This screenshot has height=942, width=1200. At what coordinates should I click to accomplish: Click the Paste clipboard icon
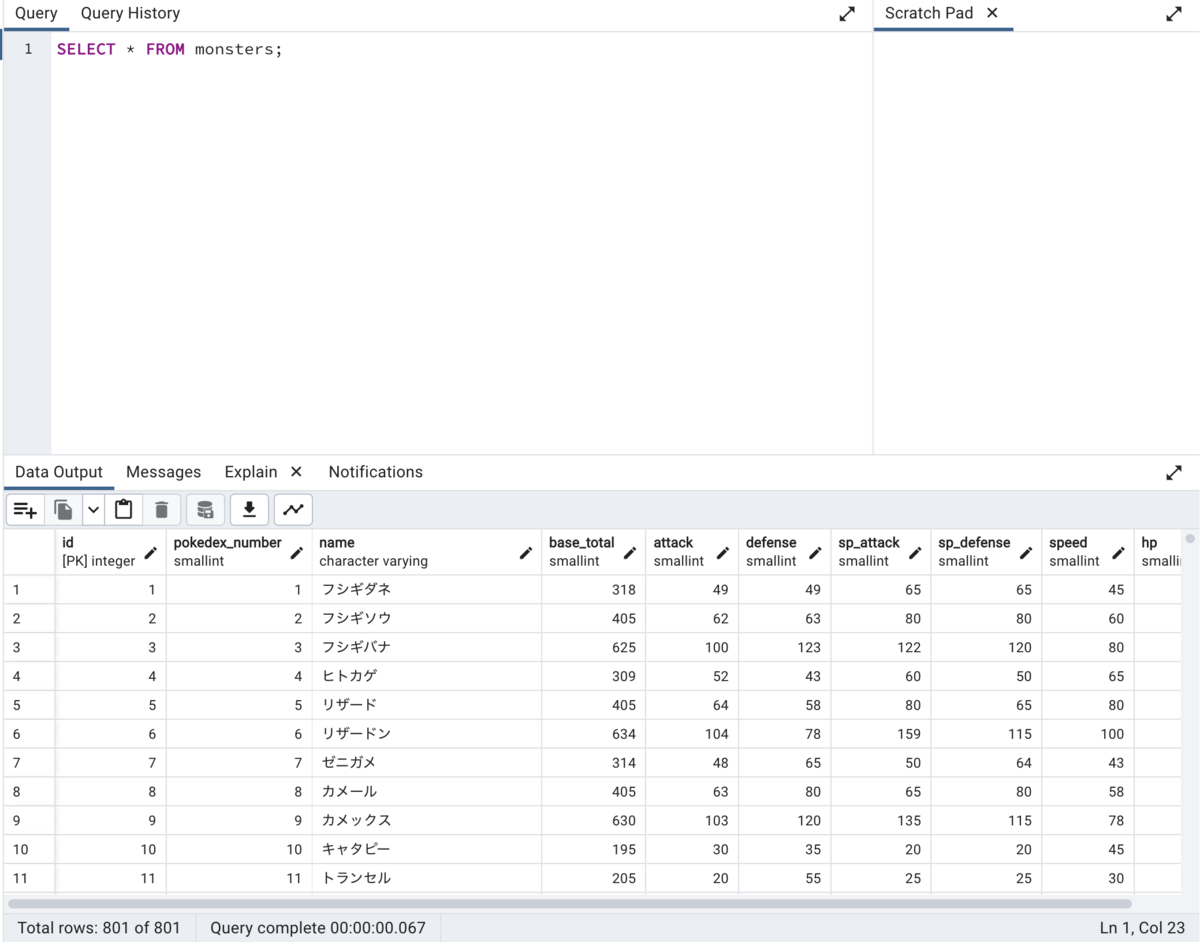124,510
